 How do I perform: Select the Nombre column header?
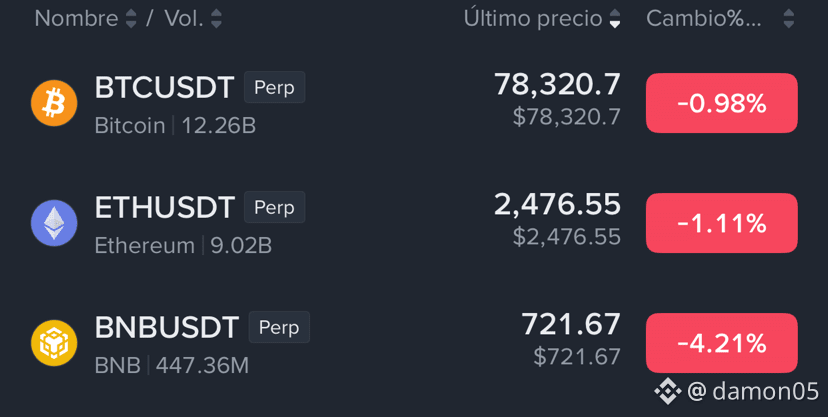[77, 20]
